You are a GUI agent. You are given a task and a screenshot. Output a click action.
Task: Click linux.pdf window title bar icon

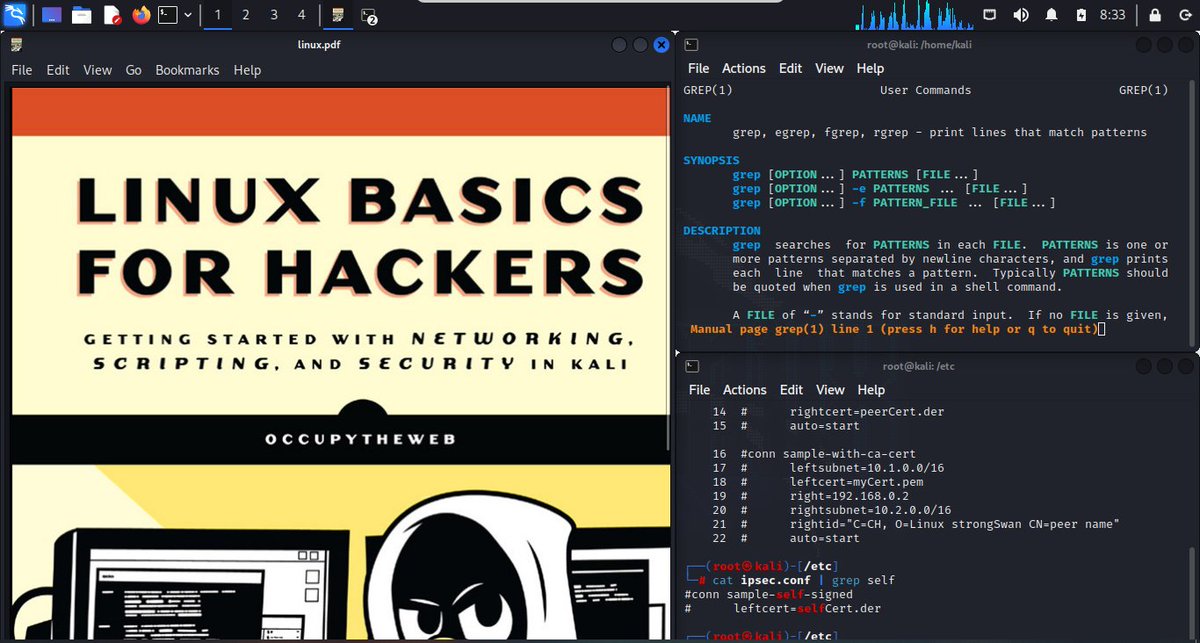pos(18,44)
